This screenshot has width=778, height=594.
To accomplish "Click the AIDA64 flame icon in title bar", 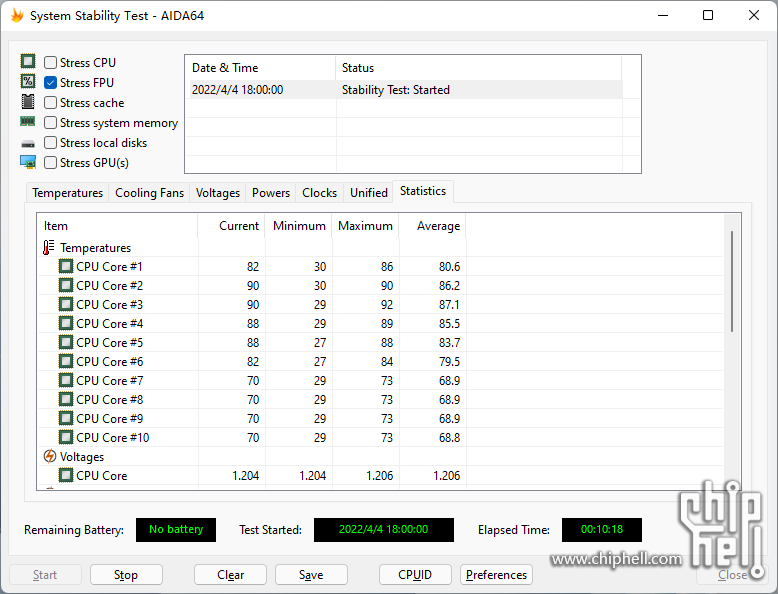I will (x=16, y=16).
